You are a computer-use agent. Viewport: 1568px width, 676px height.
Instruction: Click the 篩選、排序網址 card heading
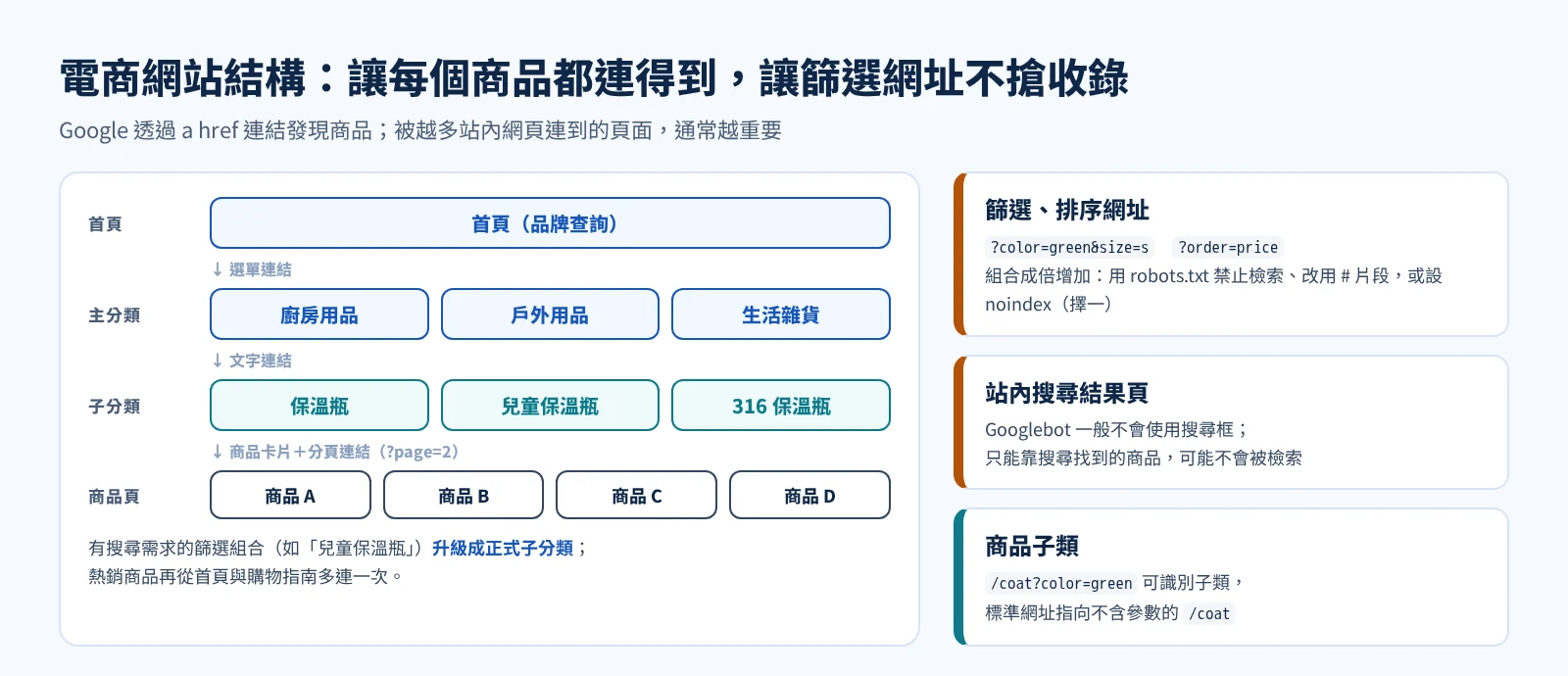click(x=1067, y=210)
